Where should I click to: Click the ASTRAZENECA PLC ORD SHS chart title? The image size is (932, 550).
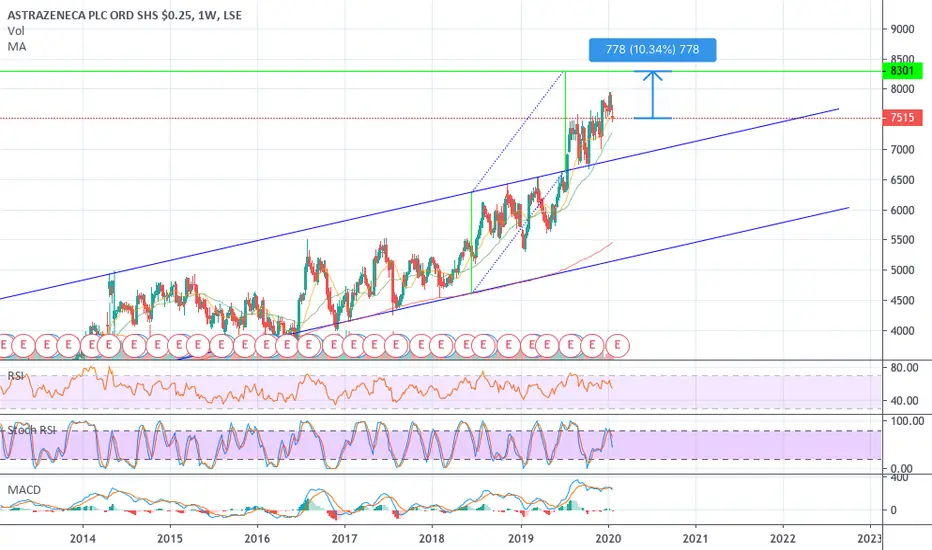click(x=124, y=15)
